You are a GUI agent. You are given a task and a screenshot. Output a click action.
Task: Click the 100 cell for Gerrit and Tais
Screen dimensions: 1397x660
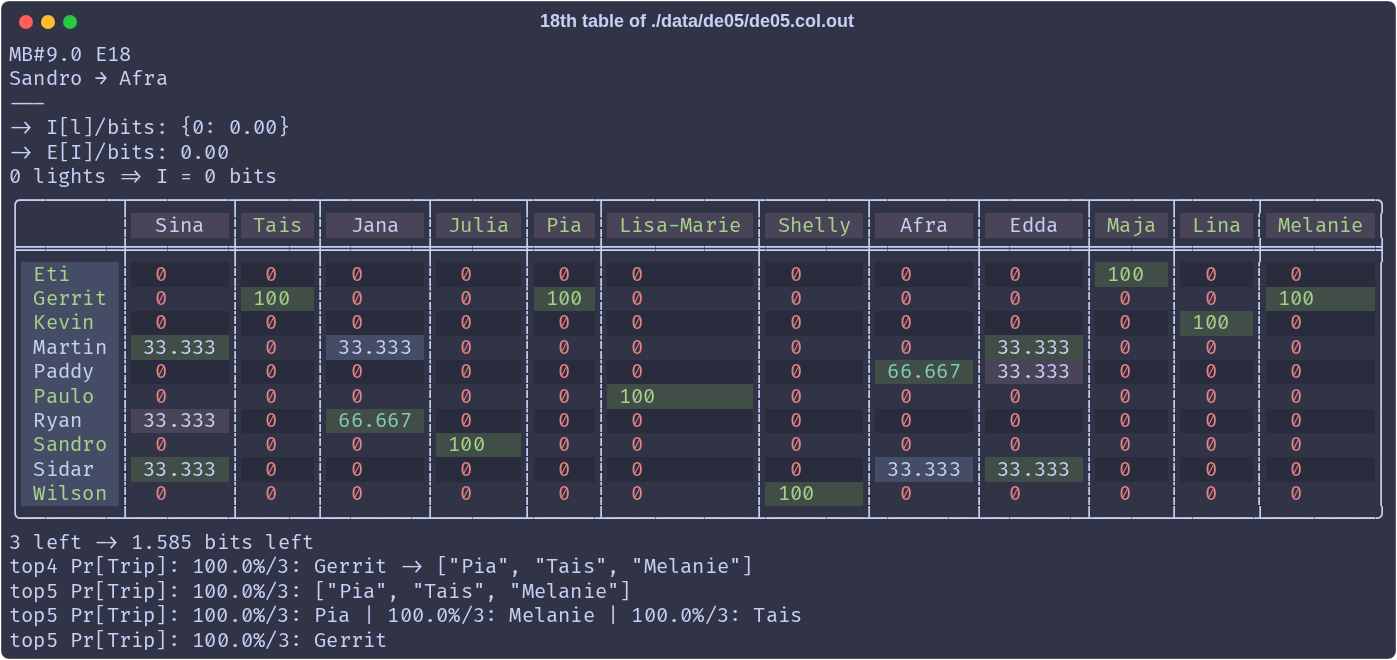click(x=278, y=298)
